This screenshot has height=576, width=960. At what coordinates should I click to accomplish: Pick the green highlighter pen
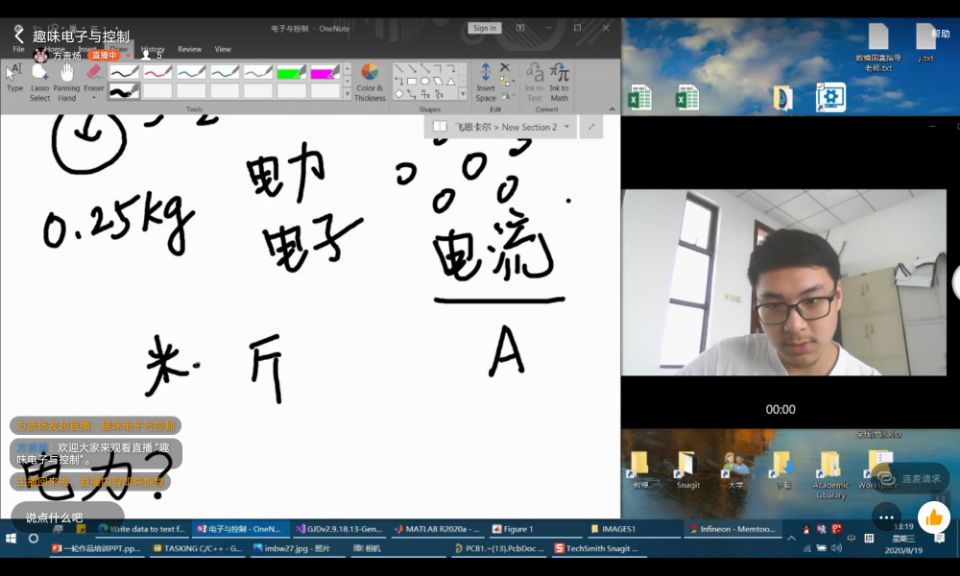coord(291,72)
